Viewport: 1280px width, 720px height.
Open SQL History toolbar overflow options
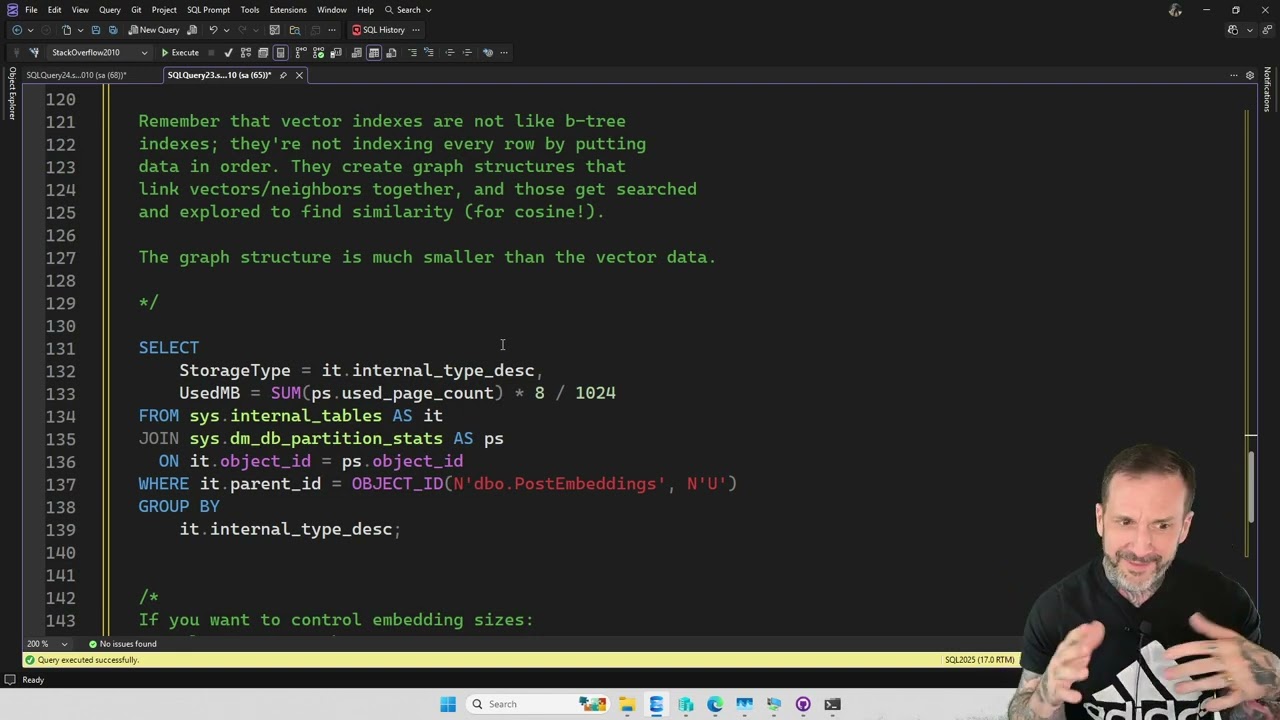point(416,29)
